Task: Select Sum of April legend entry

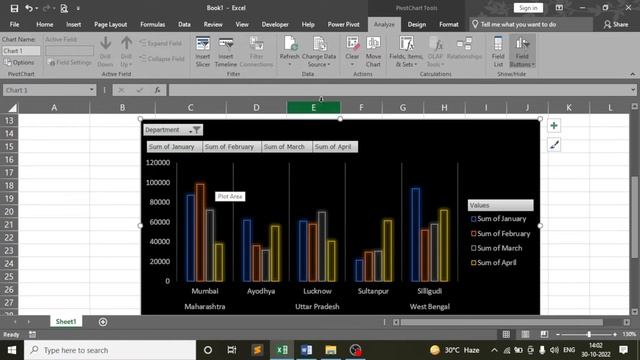Action: [x=493, y=263]
